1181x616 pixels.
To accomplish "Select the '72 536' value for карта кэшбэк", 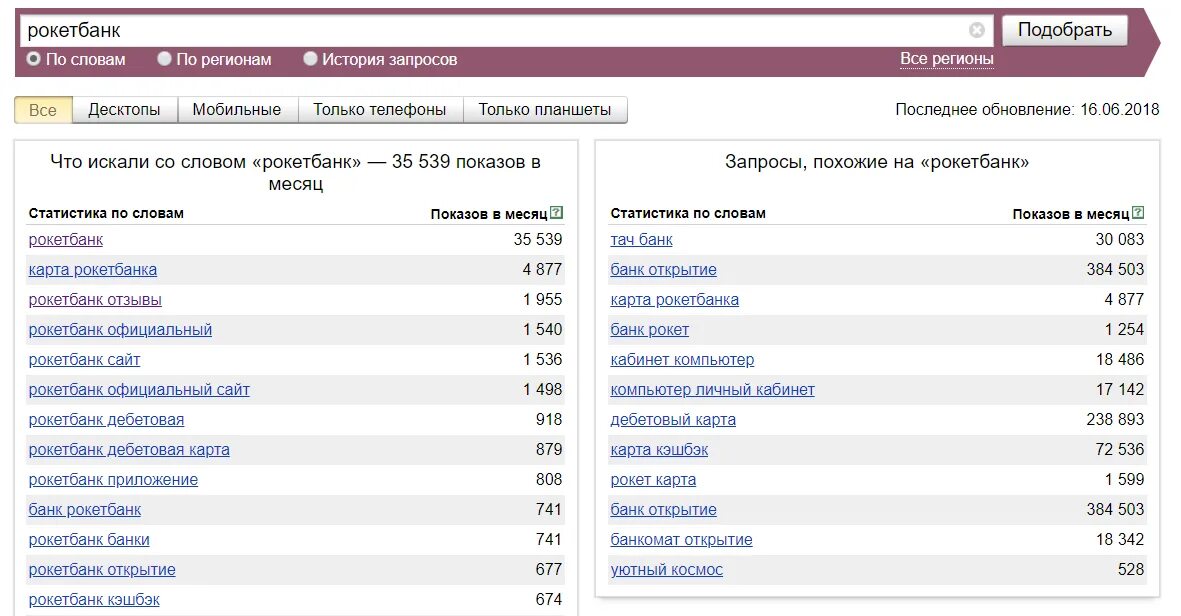I will tap(1119, 450).
